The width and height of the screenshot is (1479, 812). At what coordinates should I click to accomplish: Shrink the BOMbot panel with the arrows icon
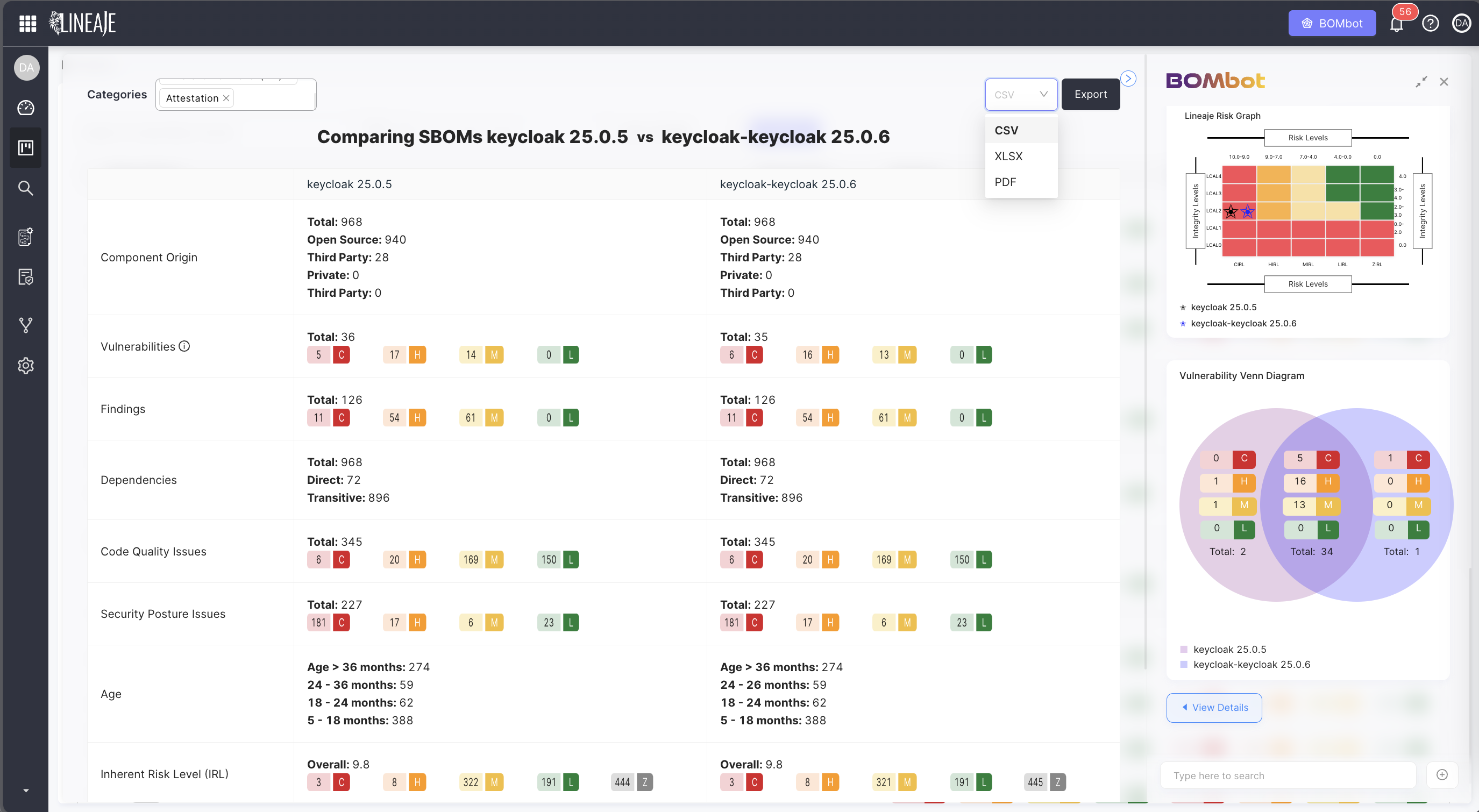tap(1421, 82)
